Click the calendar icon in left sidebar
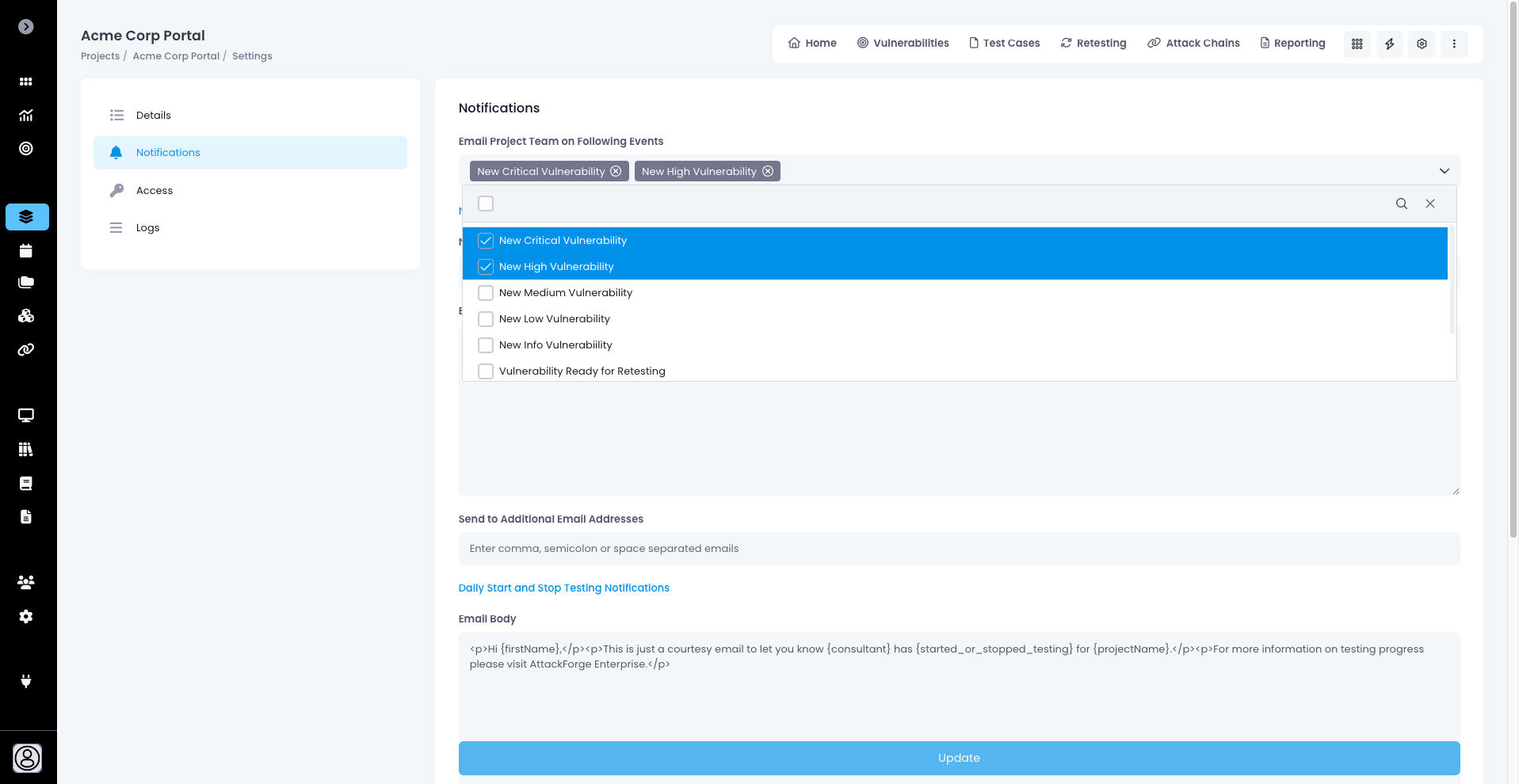Screen dimensions: 1519x784 [x=26, y=251]
